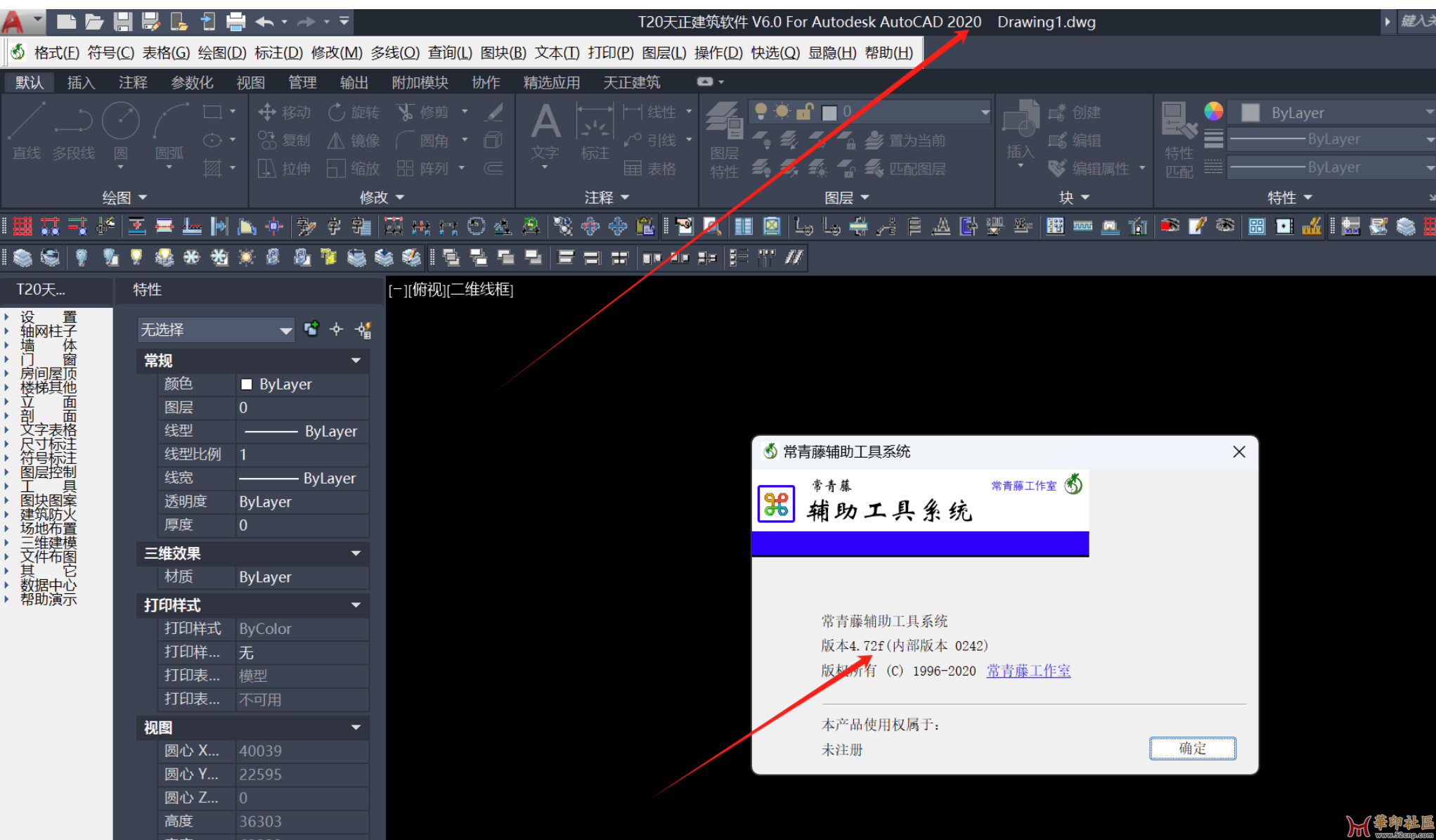Select the 圆 circle tool

(121, 132)
